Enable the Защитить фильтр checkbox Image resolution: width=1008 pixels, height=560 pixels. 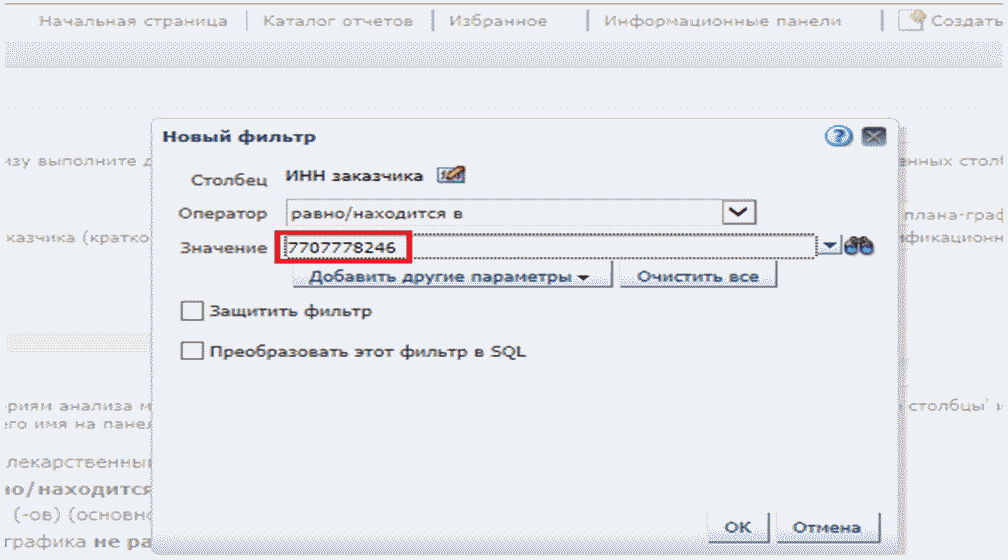[x=192, y=311]
